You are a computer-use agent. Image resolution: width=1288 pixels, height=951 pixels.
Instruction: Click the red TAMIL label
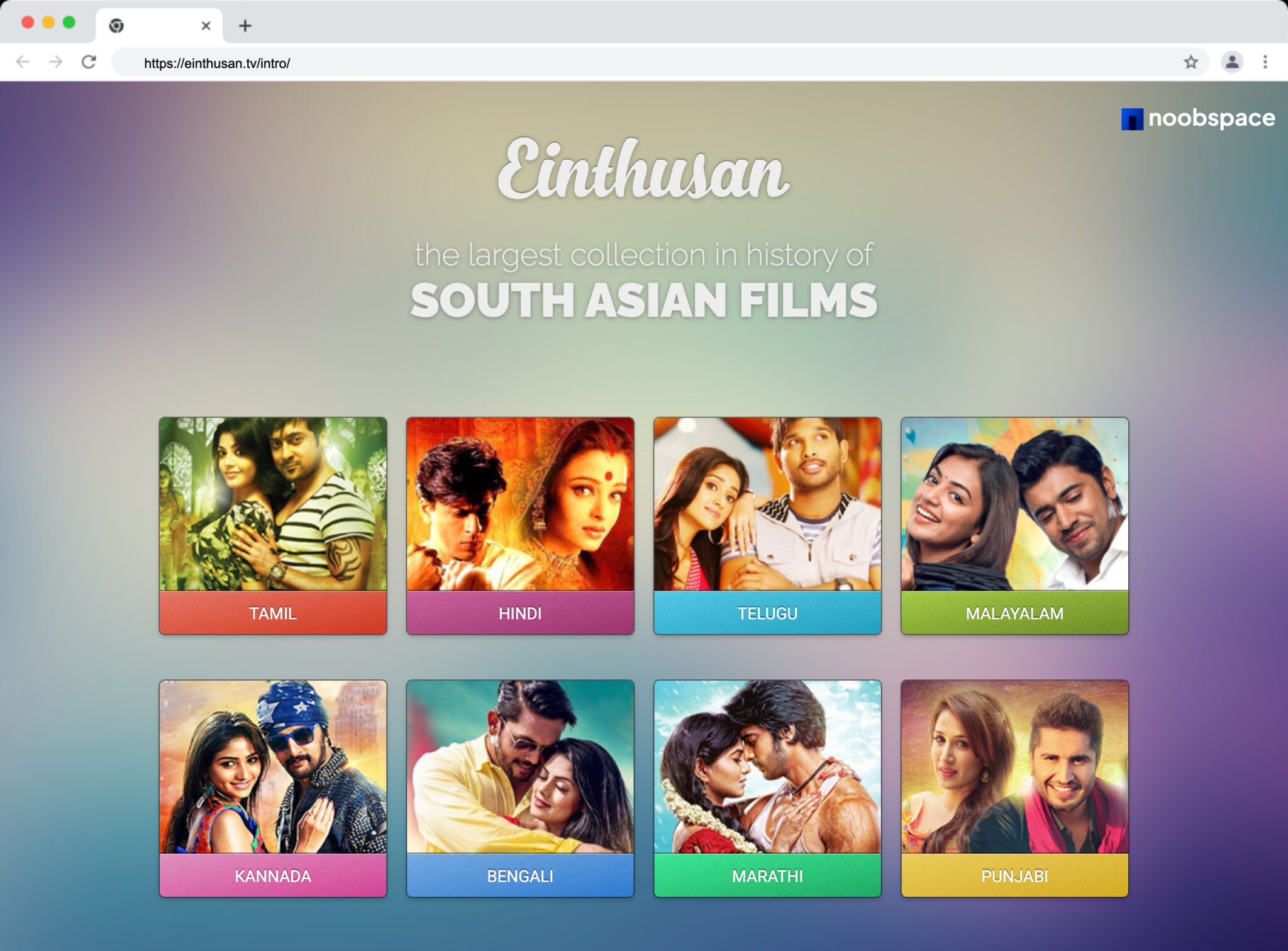pos(273,613)
